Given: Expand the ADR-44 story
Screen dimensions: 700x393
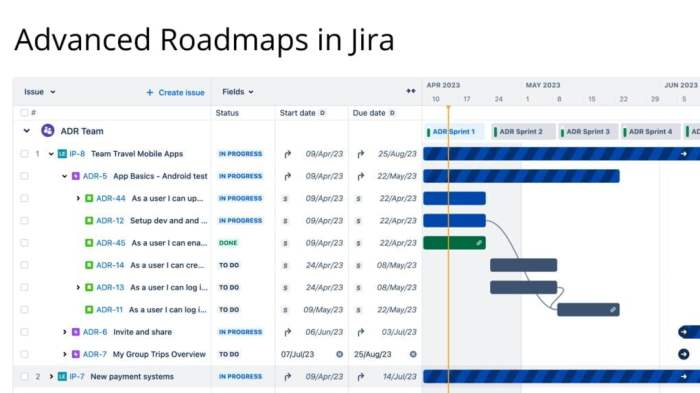Looking at the screenshot, I should [78, 198].
